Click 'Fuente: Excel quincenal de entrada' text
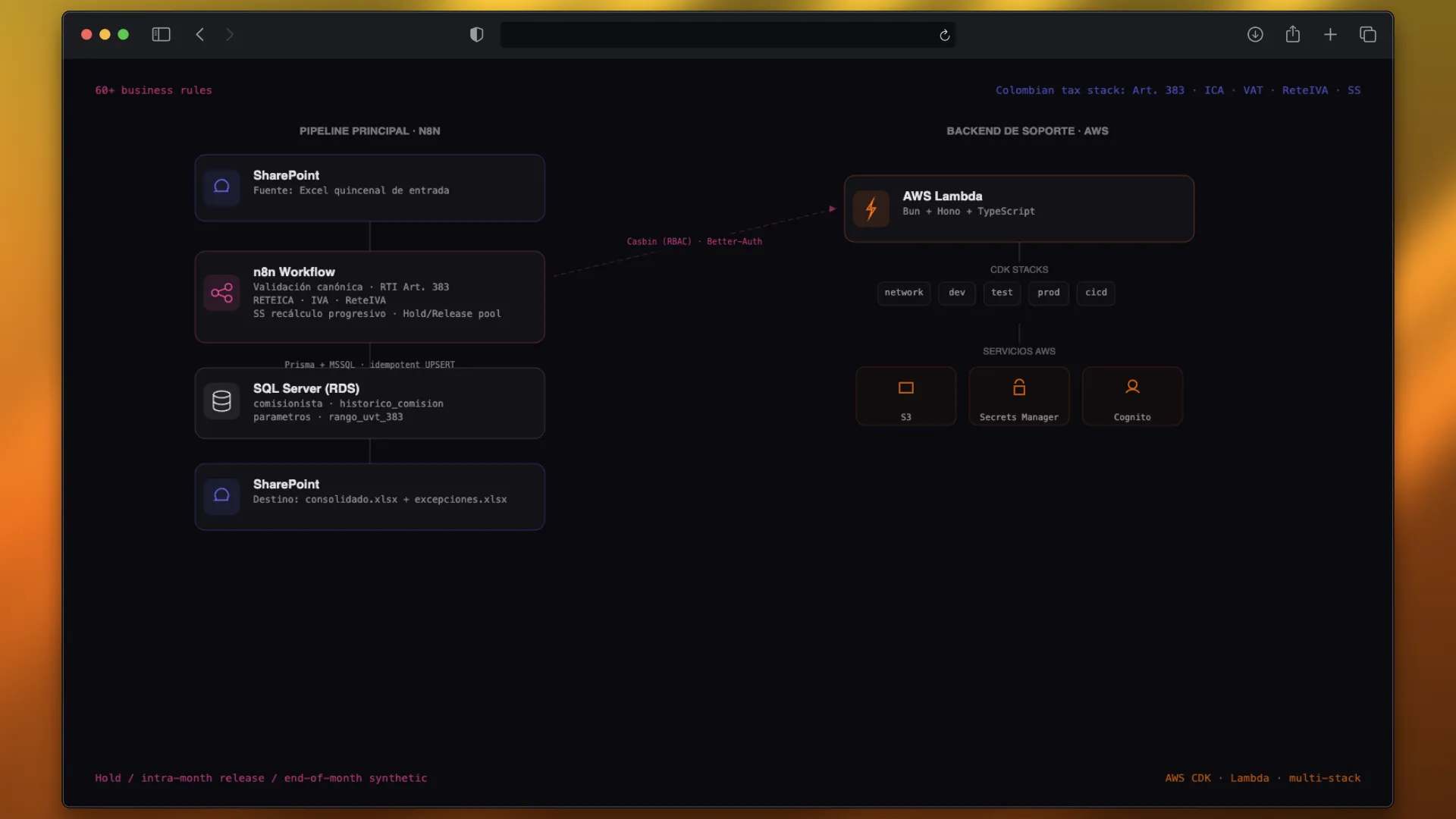 351,190
